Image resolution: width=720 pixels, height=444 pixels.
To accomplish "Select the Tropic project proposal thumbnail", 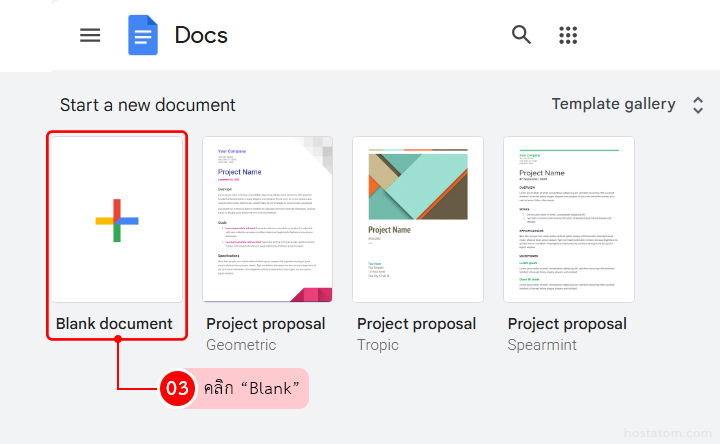I will tap(418, 219).
